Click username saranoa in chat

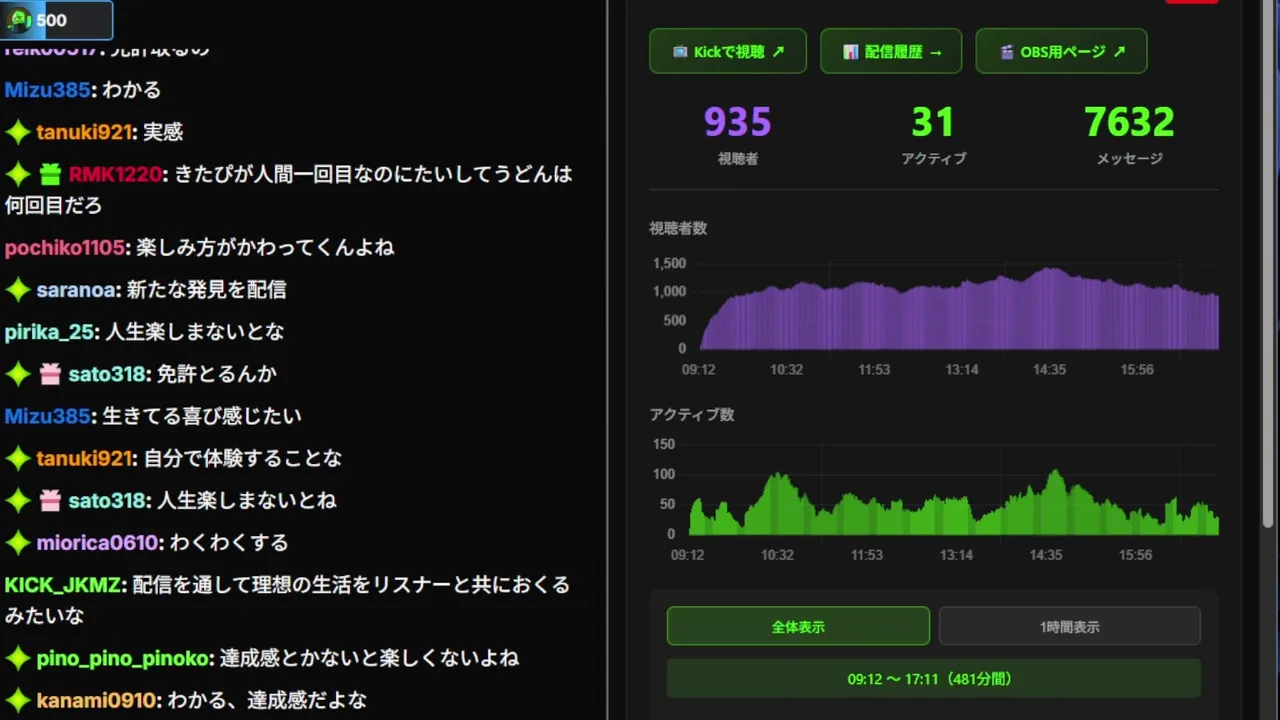pos(75,290)
